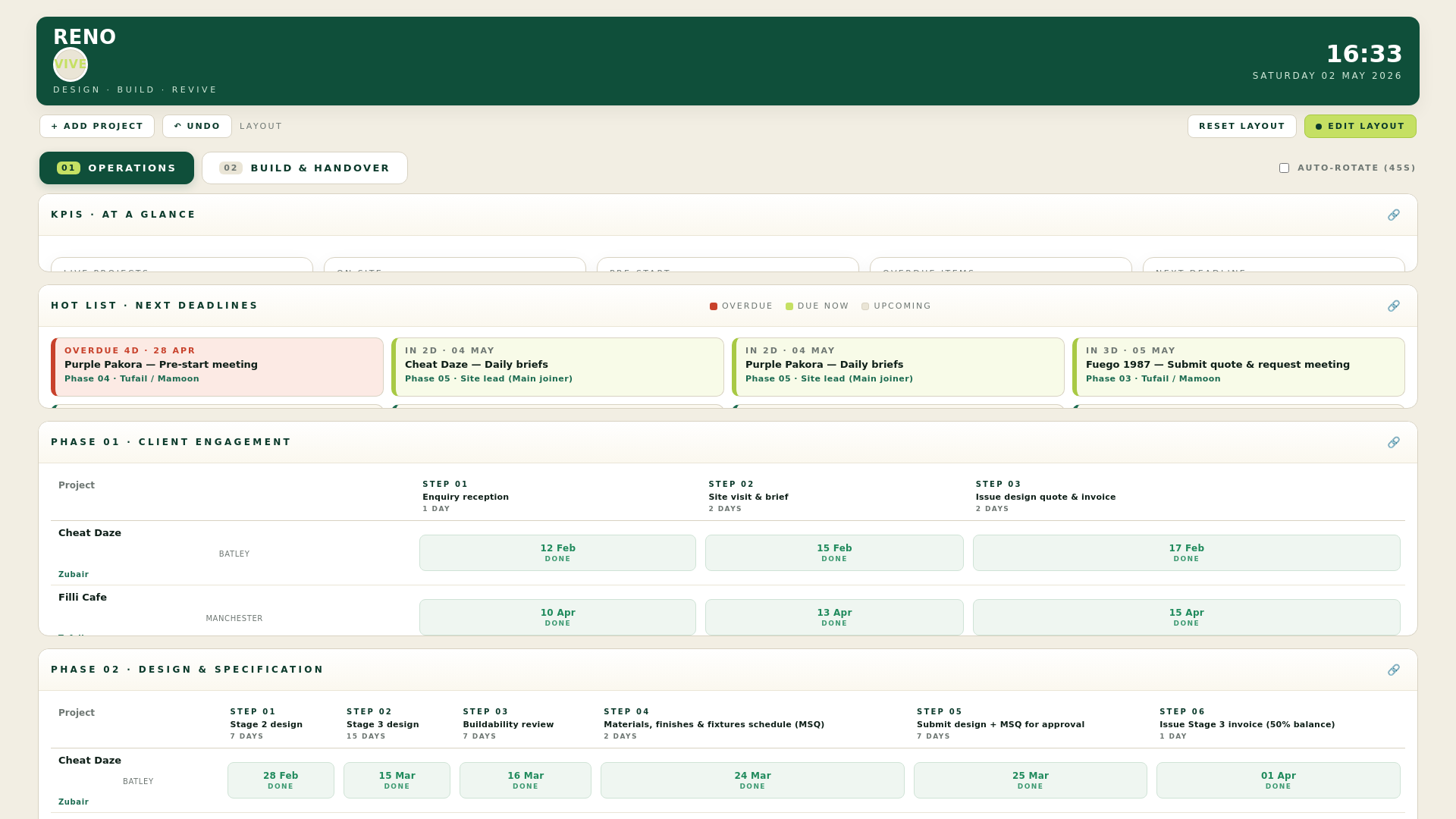Click Cheat Daze project name in Phase 02
1456x819 pixels.
tap(89, 761)
